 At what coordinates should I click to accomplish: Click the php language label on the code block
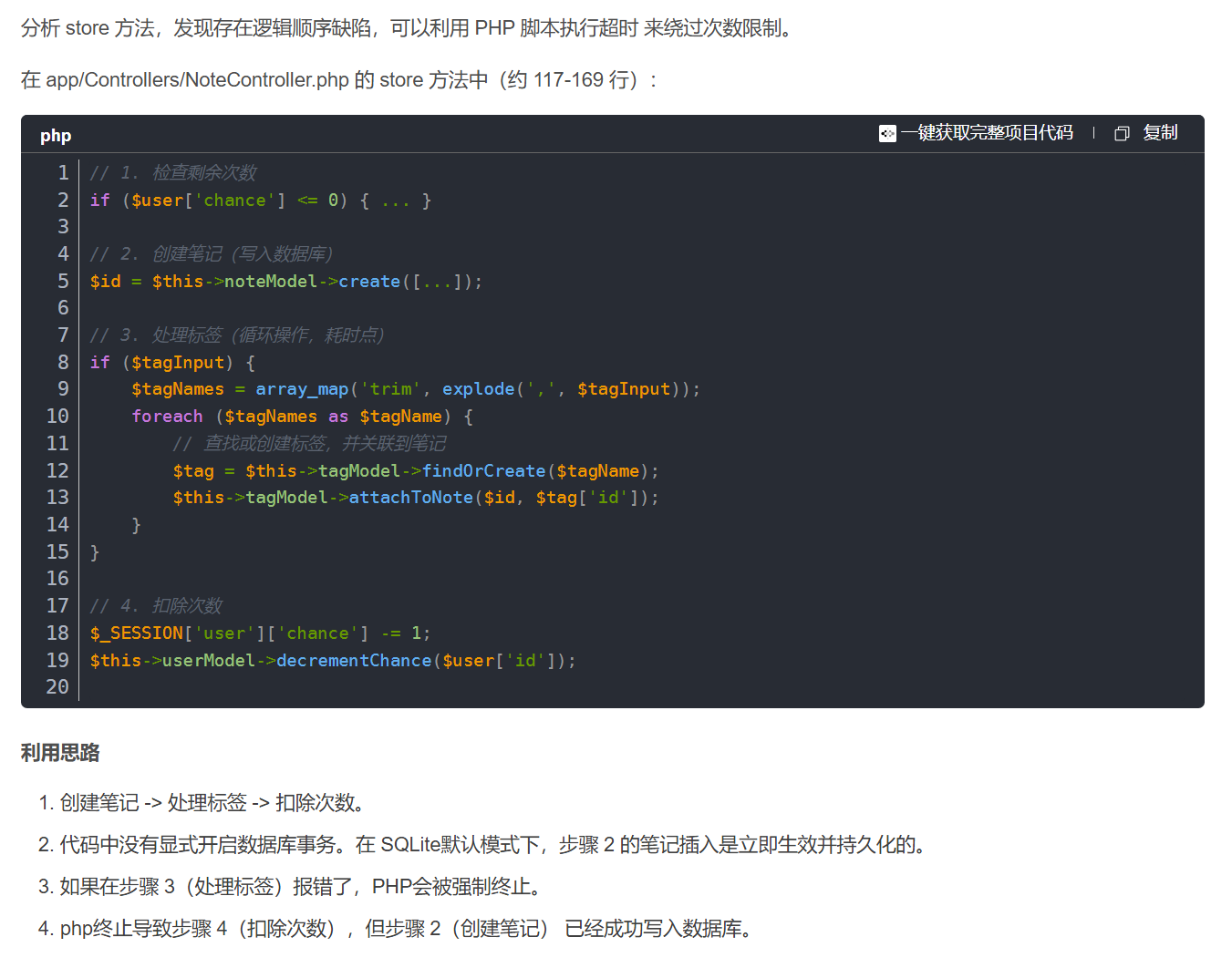[56, 136]
